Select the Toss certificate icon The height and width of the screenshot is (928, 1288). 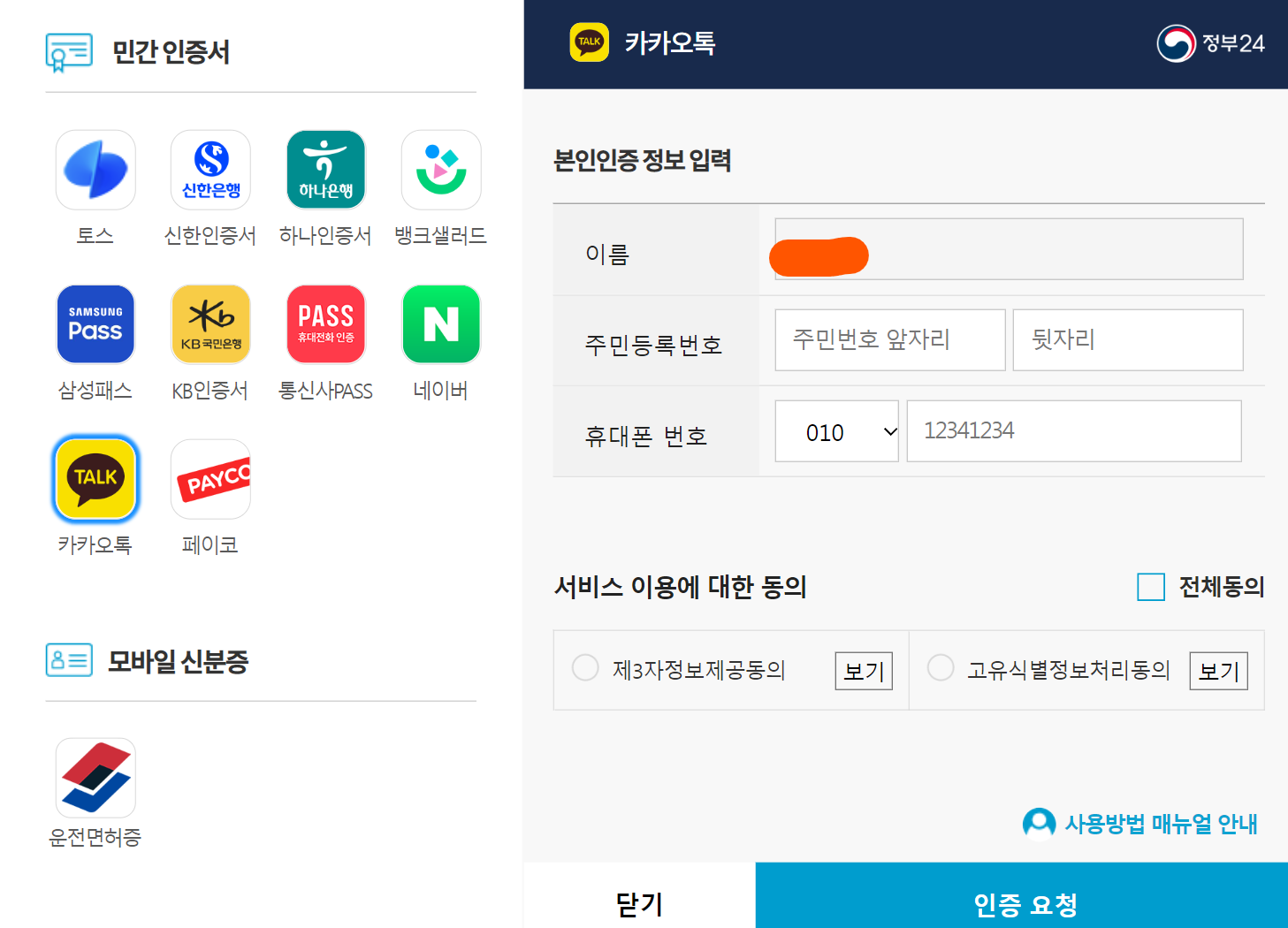coord(95,170)
